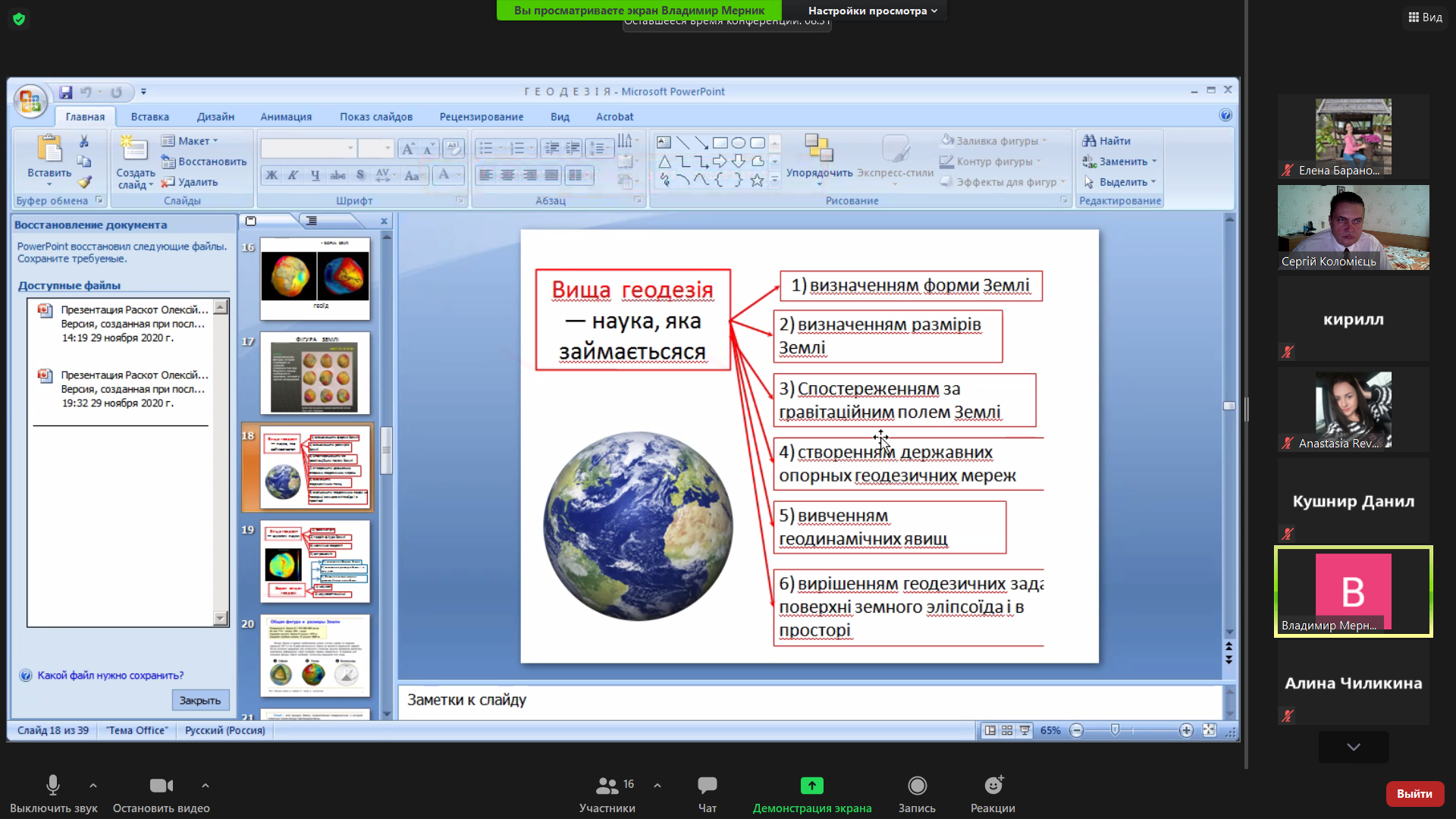The width and height of the screenshot is (1456, 819).
Task: Click the red Выйти leave button
Action: (1414, 793)
